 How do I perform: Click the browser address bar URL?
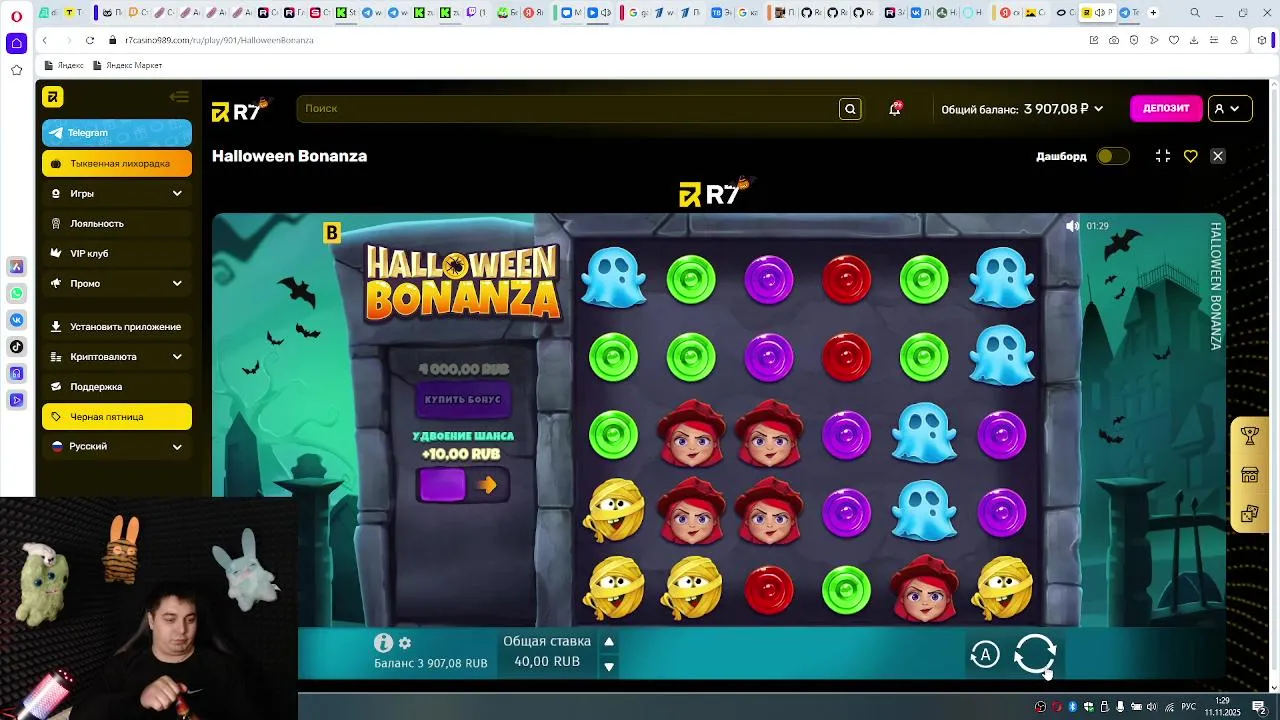point(219,40)
